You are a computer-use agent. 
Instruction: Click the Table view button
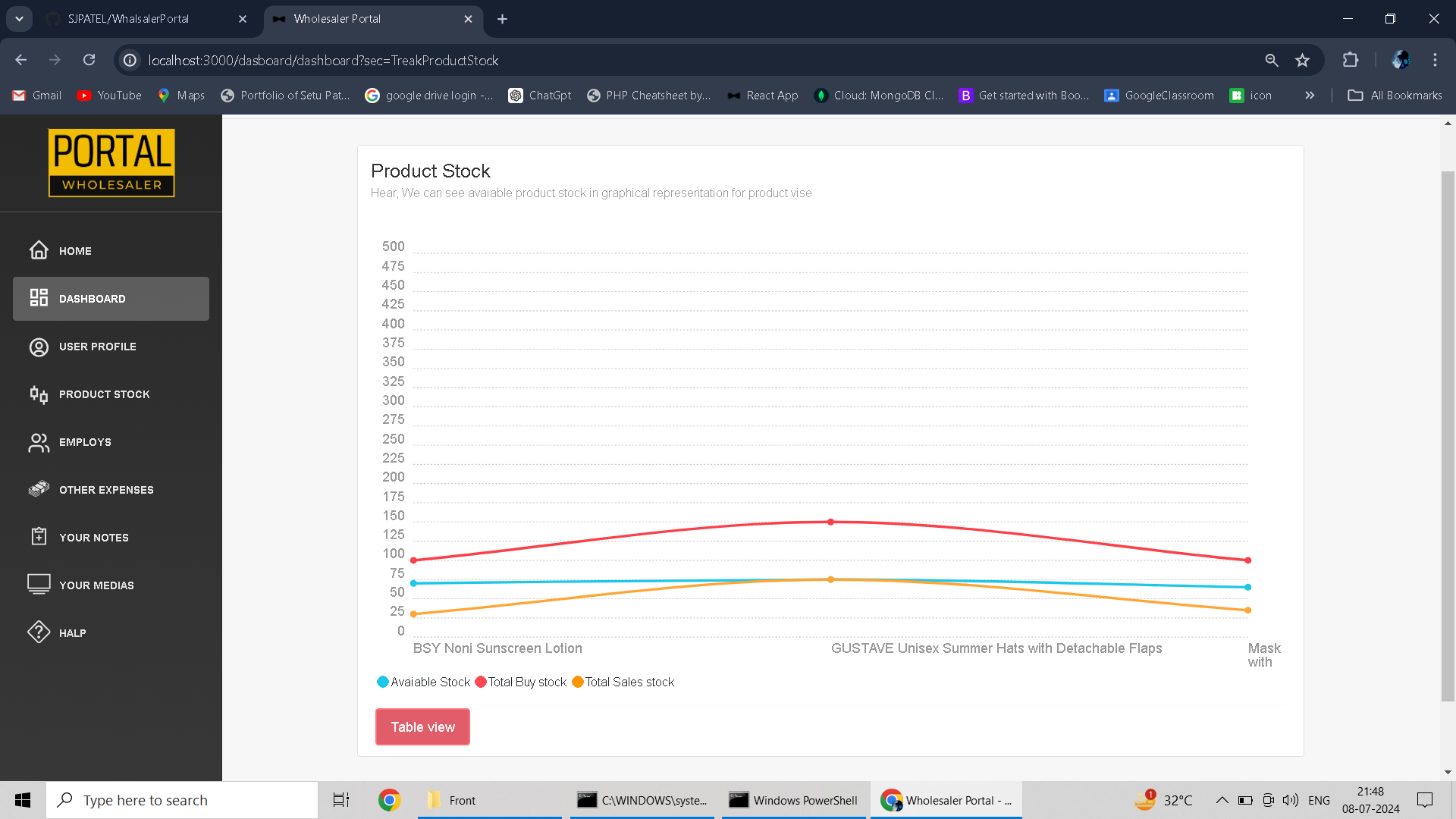(x=422, y=726)
